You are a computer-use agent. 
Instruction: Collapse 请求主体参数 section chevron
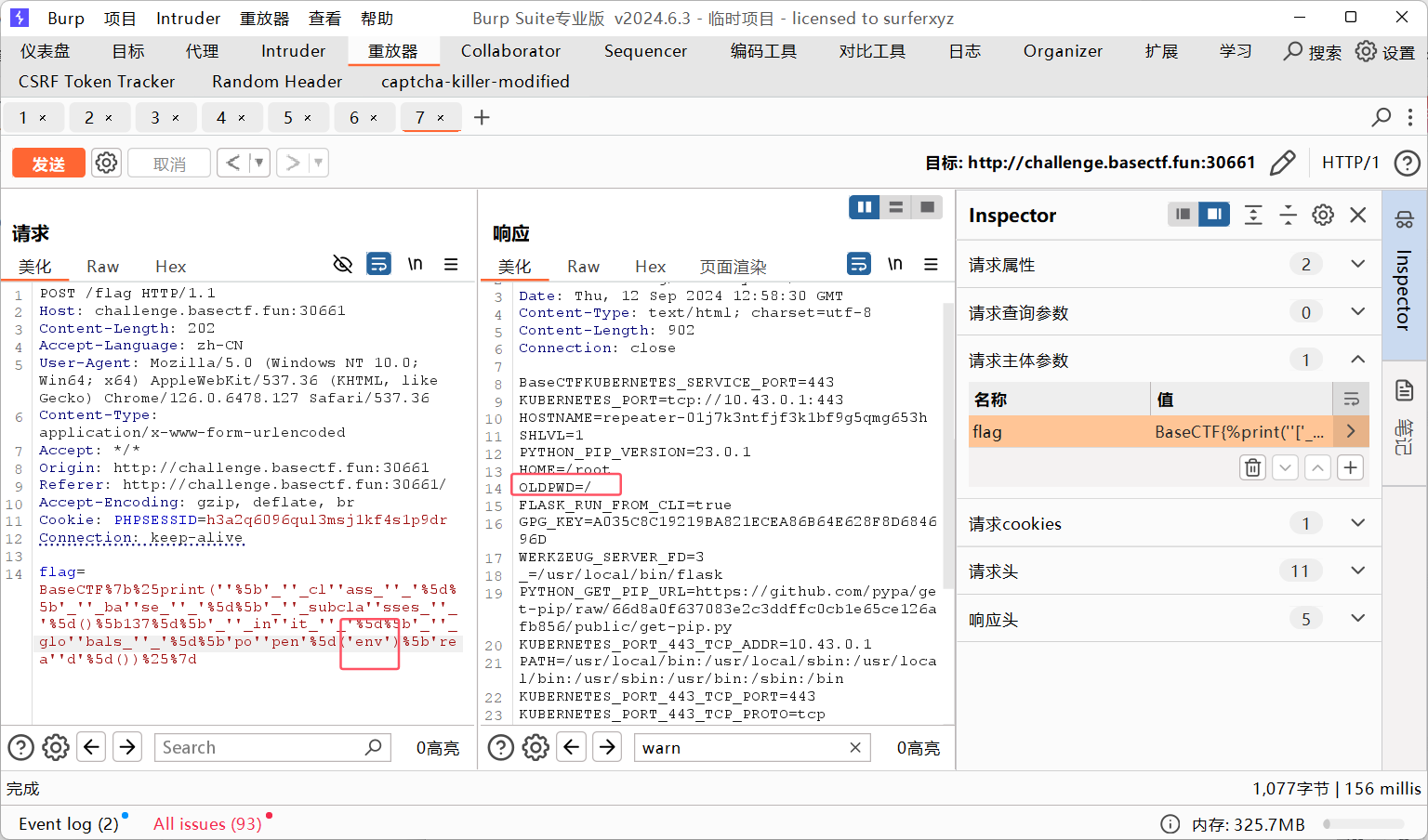click(1357, 360)
